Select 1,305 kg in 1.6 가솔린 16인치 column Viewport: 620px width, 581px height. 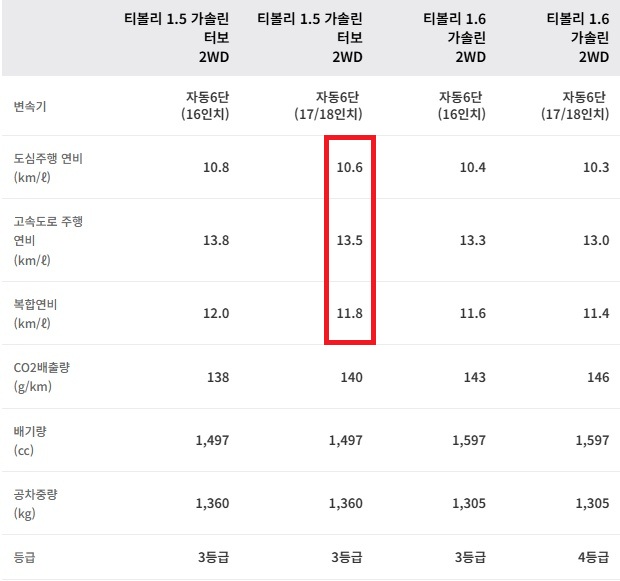click(469, 503)
